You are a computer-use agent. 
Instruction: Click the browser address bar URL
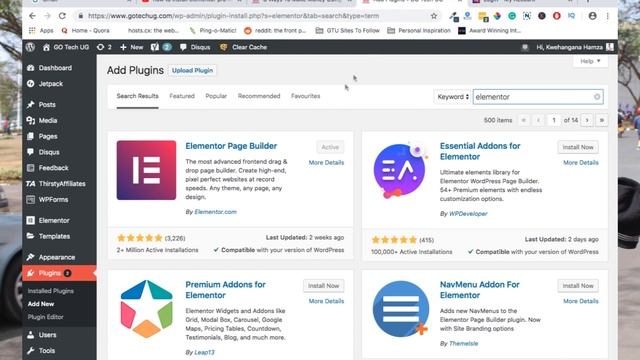[x=233, y=16]
